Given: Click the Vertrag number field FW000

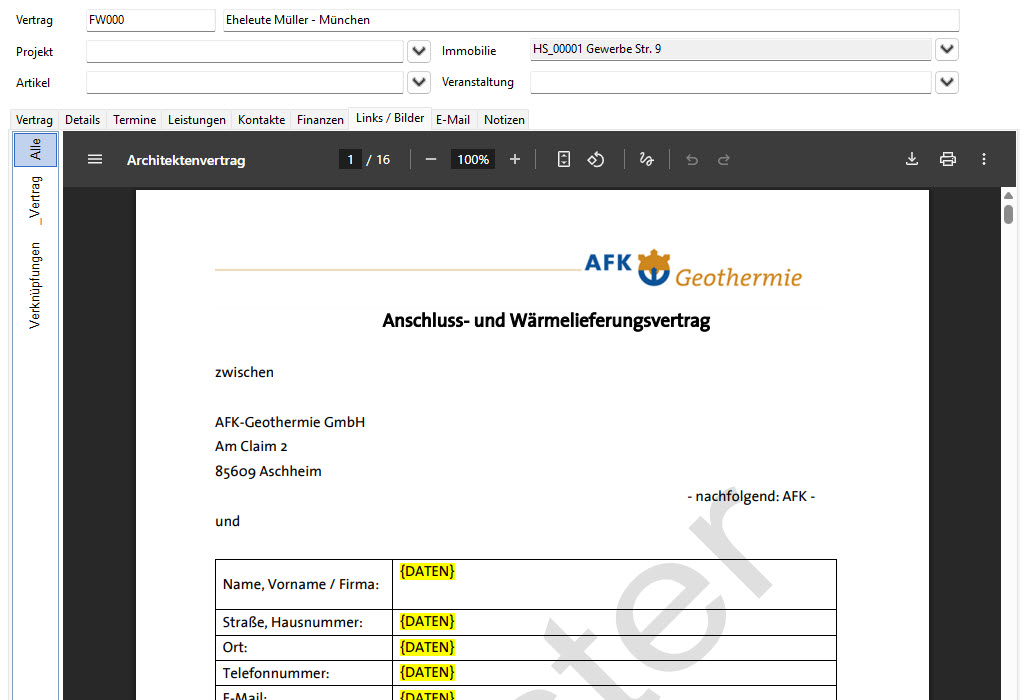Looking at the screenshot, I should click(150, 21).
